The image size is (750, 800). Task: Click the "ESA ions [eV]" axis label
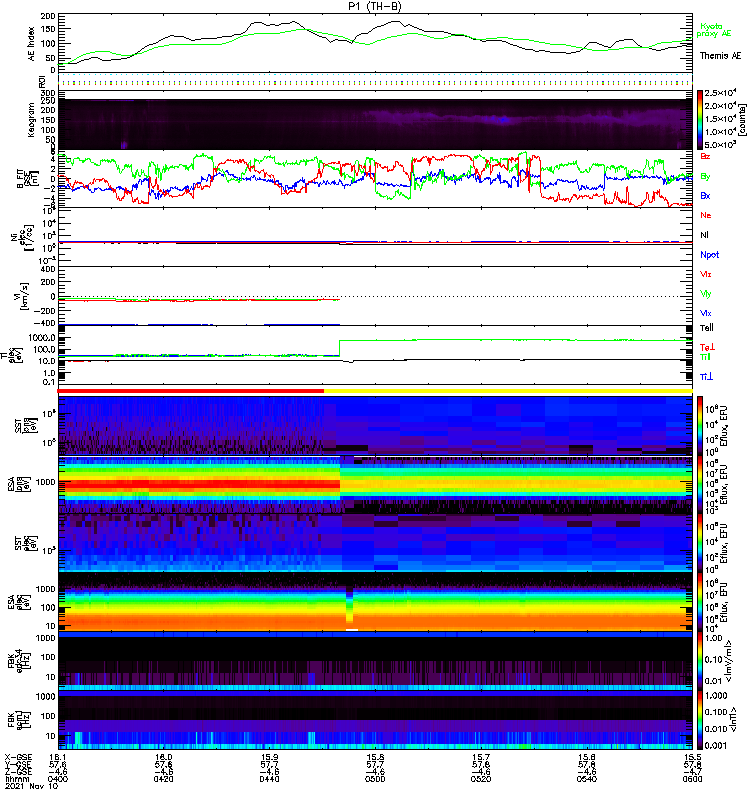pyautogui.click(x=18, y=484)
